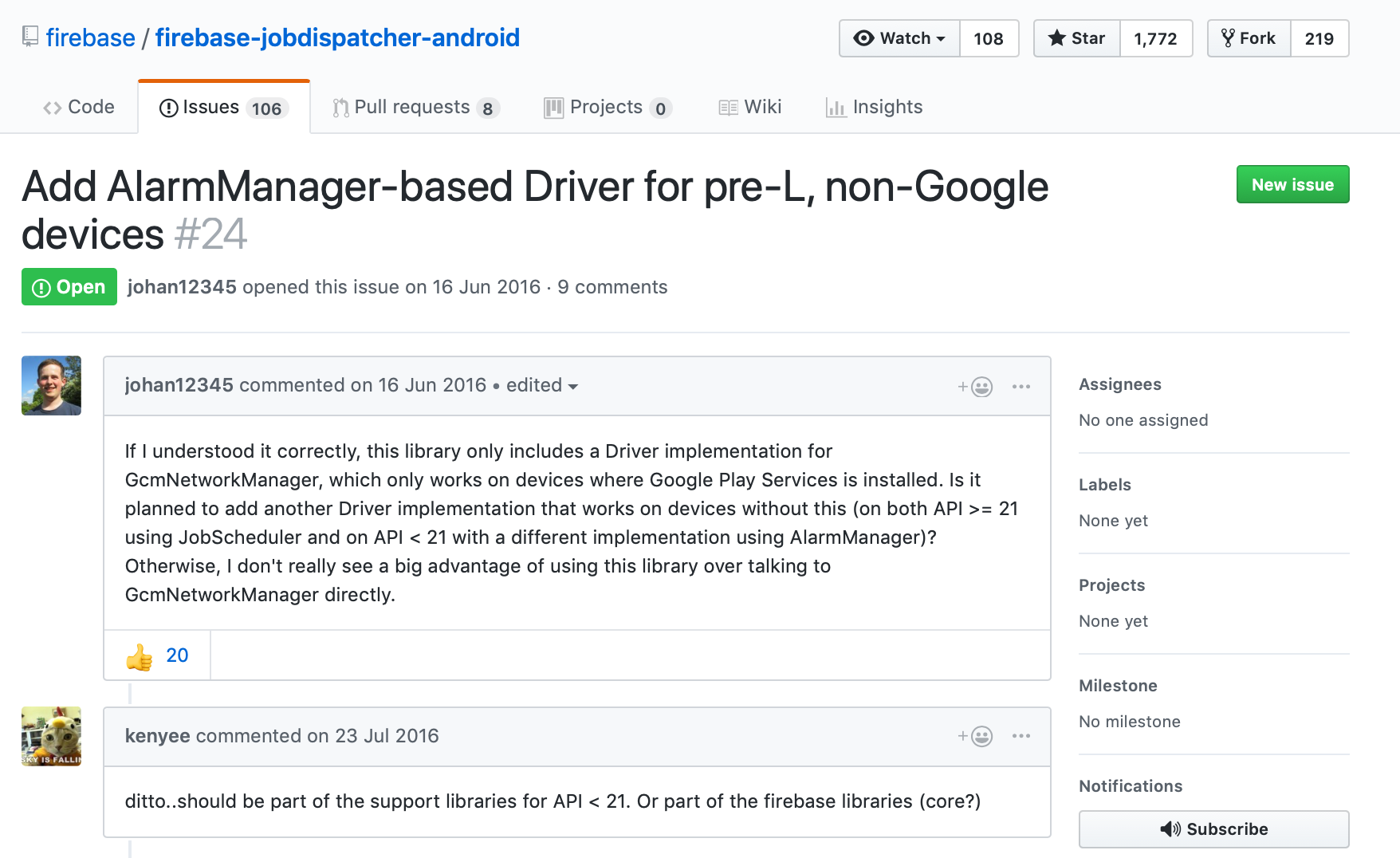Viewport: 1400px width, 858px height.
Task: View the 219 forks count
Action: pos(1319,38)
